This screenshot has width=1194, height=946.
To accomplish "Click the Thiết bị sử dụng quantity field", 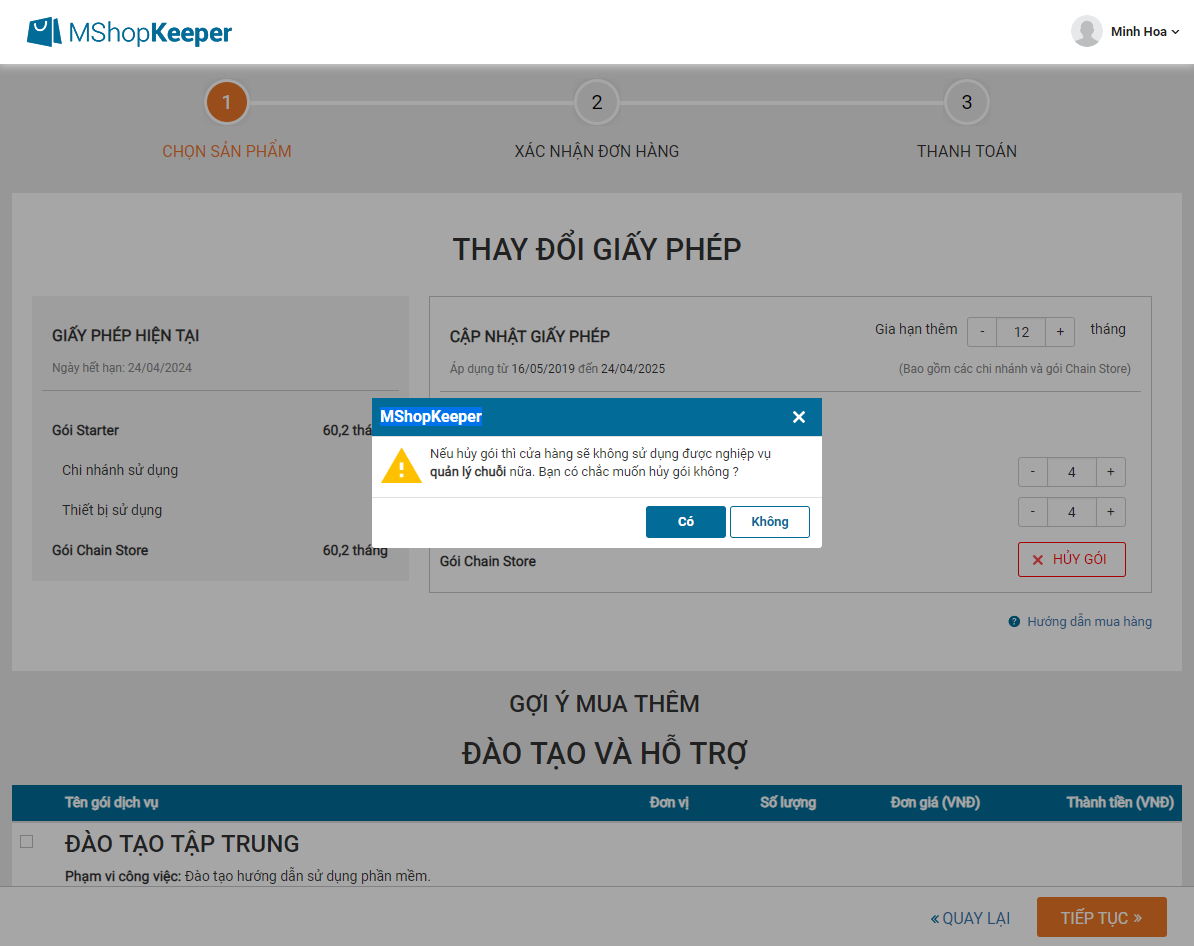I will pos(1071,512).
